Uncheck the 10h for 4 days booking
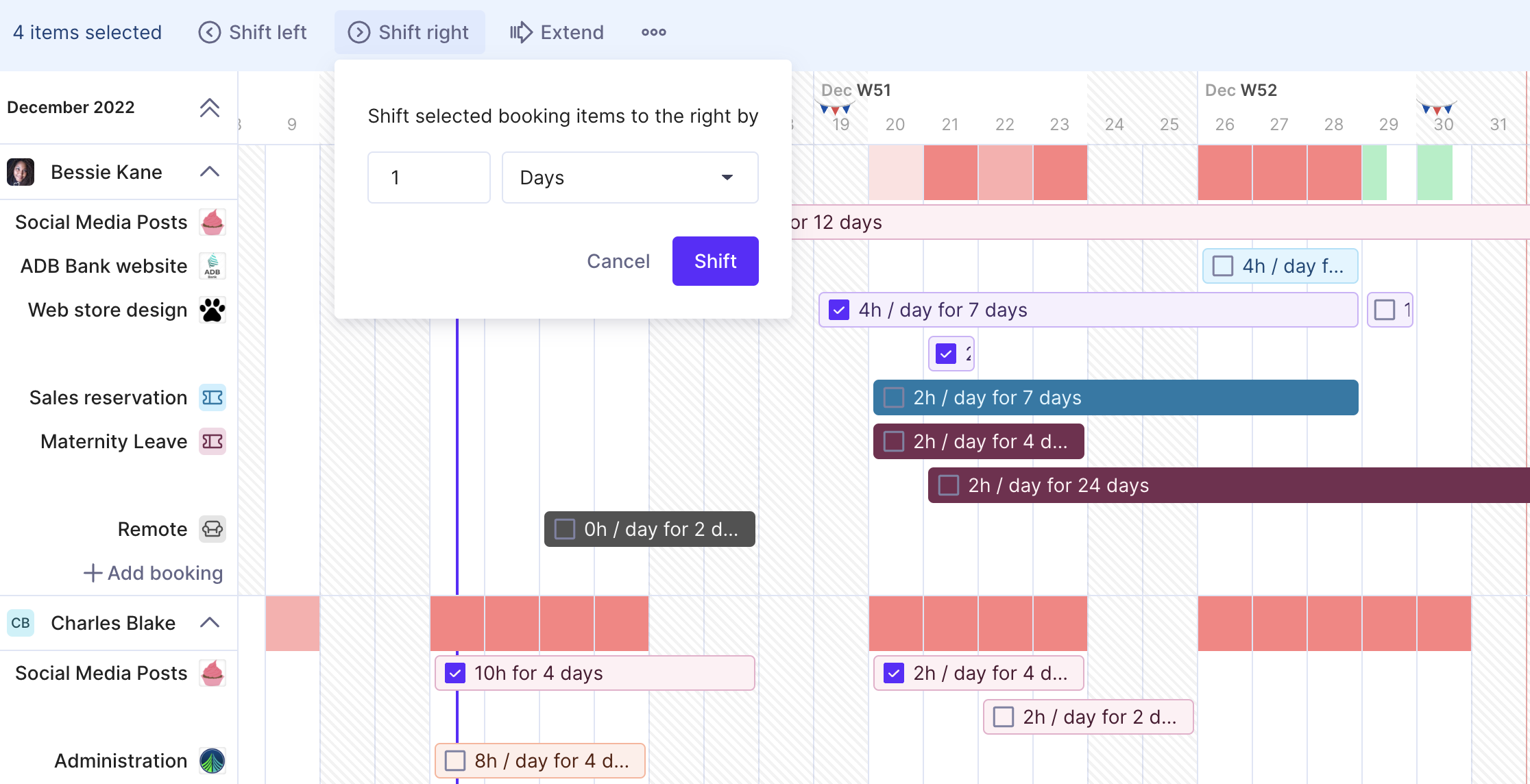Screen dimensions: 1530x784 [x=455, y=673]
